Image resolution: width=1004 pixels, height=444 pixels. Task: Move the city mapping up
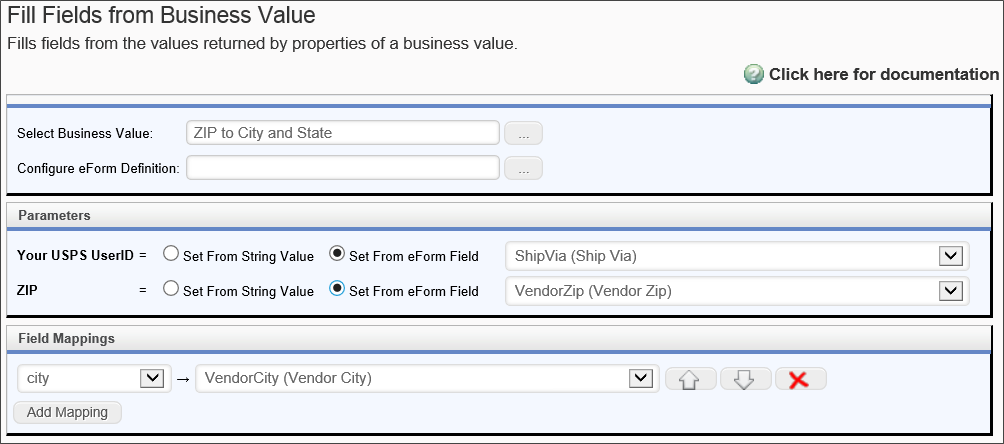(690, 379)
